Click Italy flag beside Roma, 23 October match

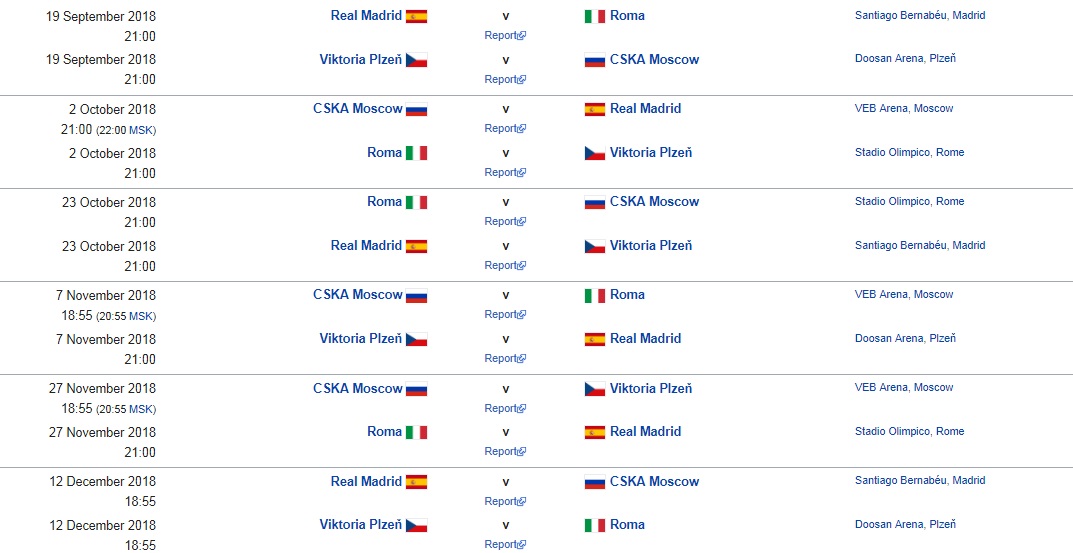click(416, 202)
